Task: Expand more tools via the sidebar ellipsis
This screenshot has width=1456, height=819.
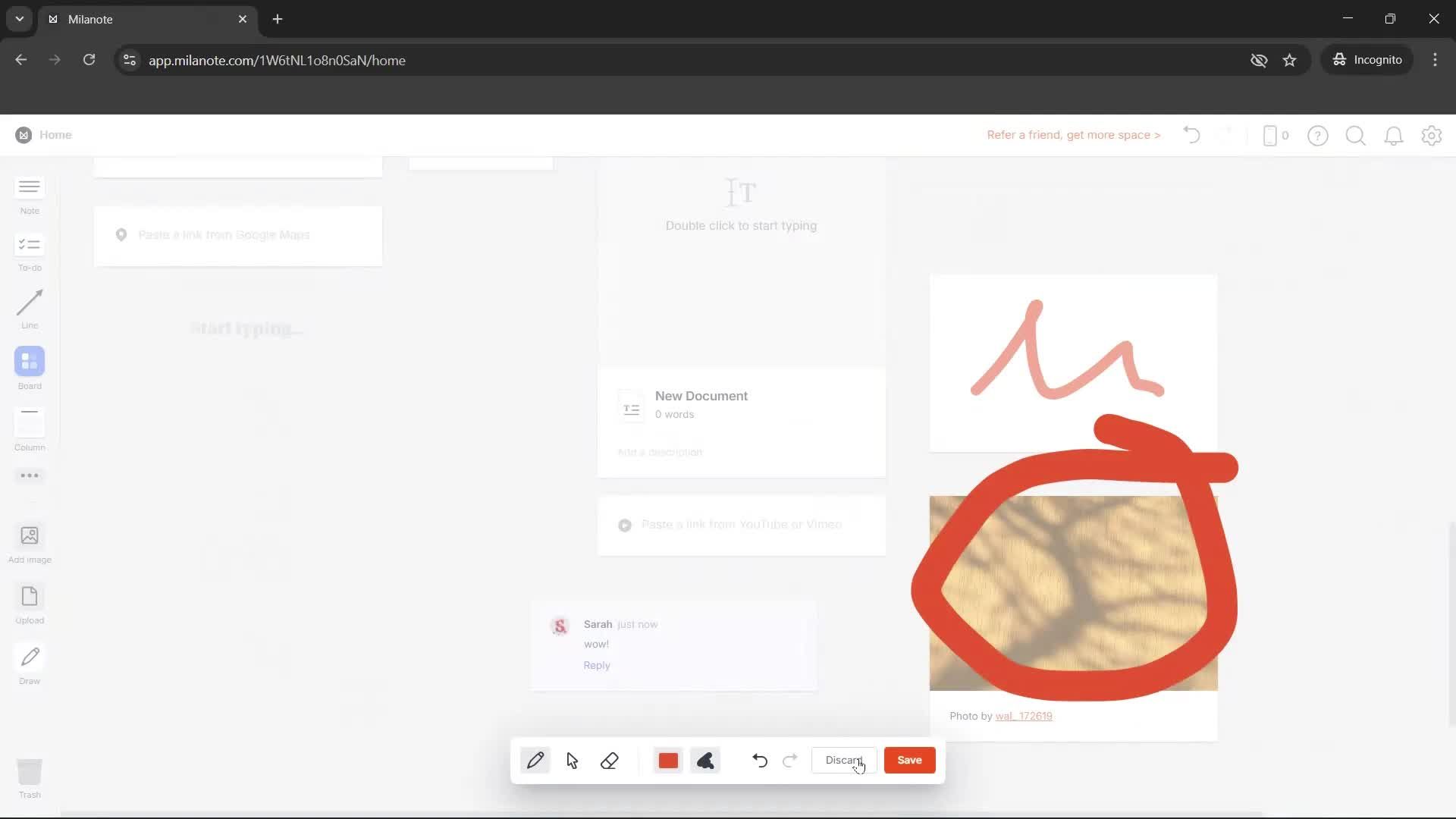Action: pyautogui.click(x=29, y=475)
